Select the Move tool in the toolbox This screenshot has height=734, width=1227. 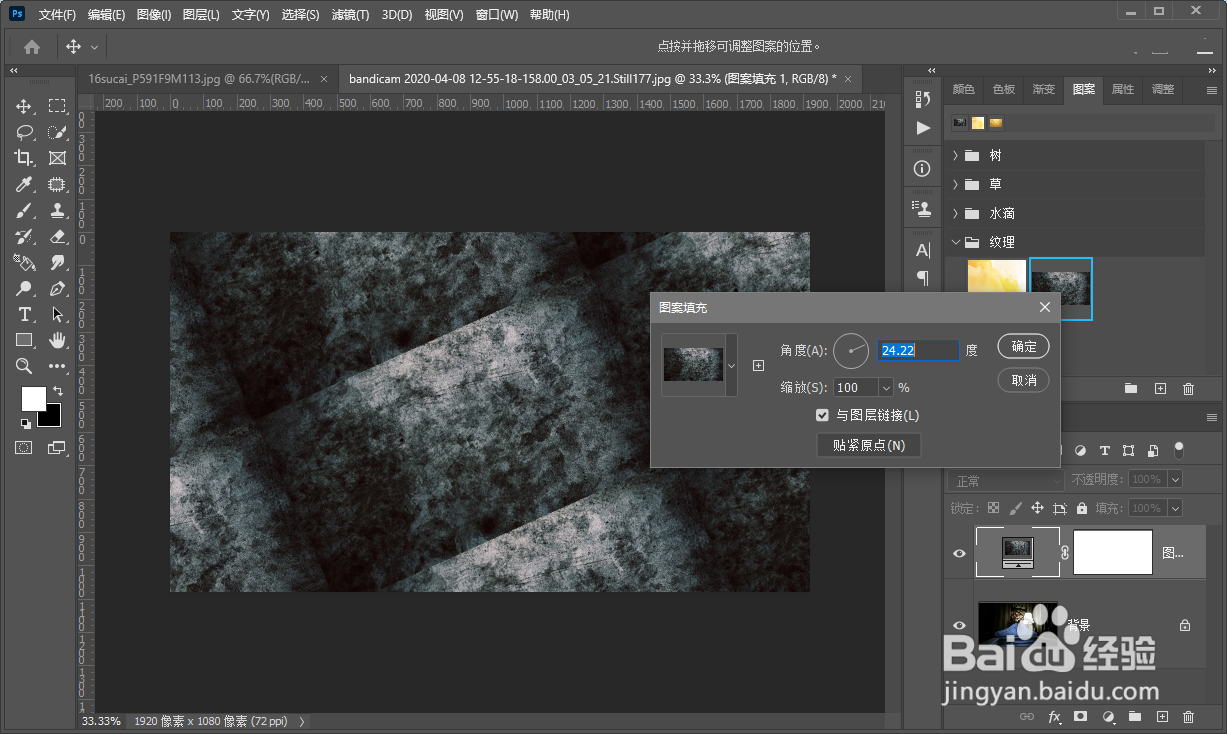(x=24, y=106)
